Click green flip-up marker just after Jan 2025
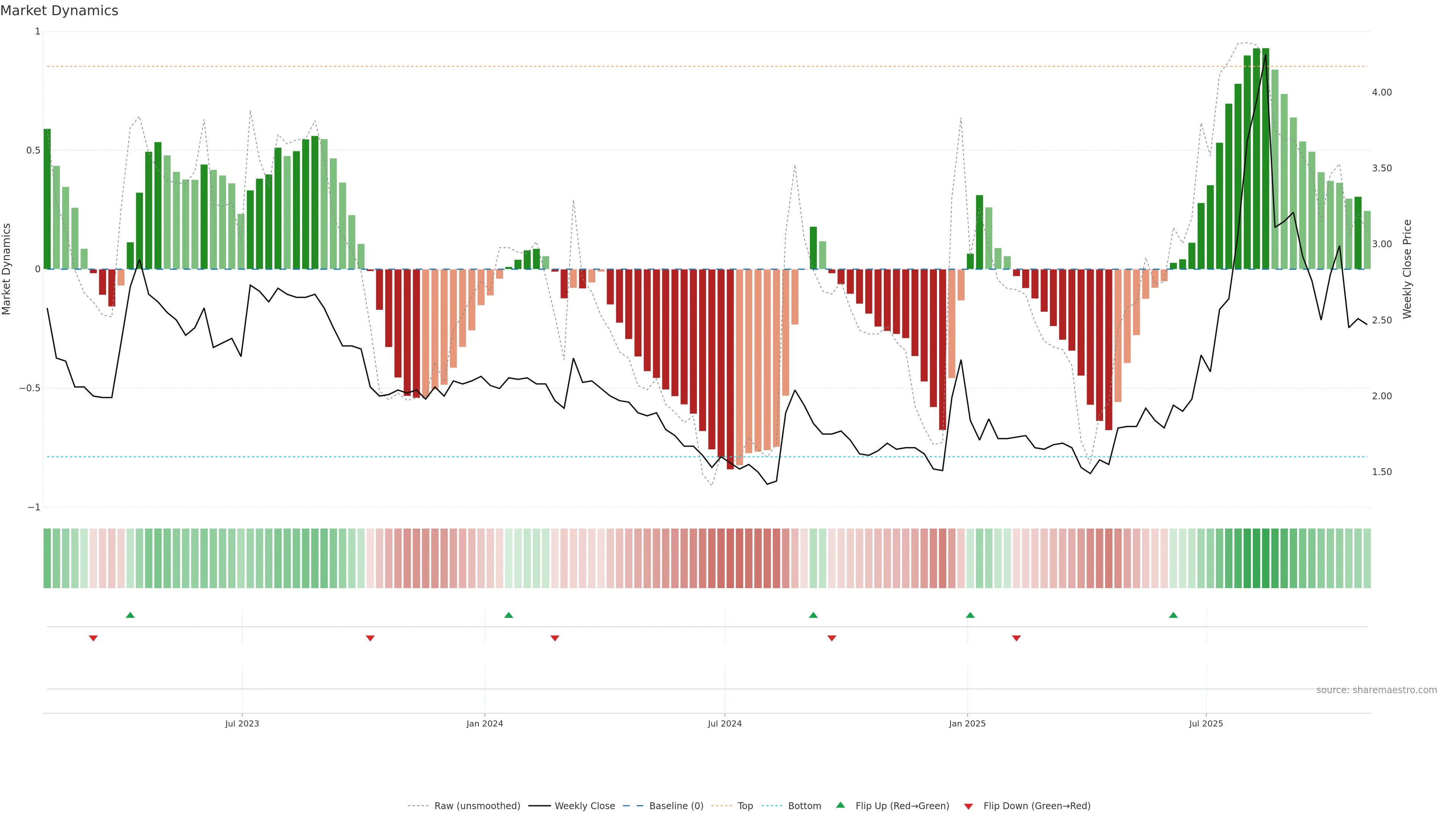The width and height of the screenshot is (1456, 819). coord(970,615)
